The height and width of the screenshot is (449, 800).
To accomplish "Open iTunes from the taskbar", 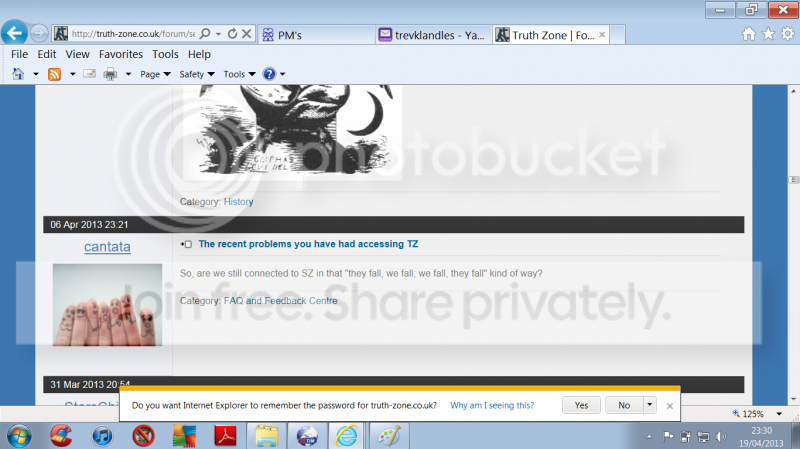I will click(x=103, y=436).
